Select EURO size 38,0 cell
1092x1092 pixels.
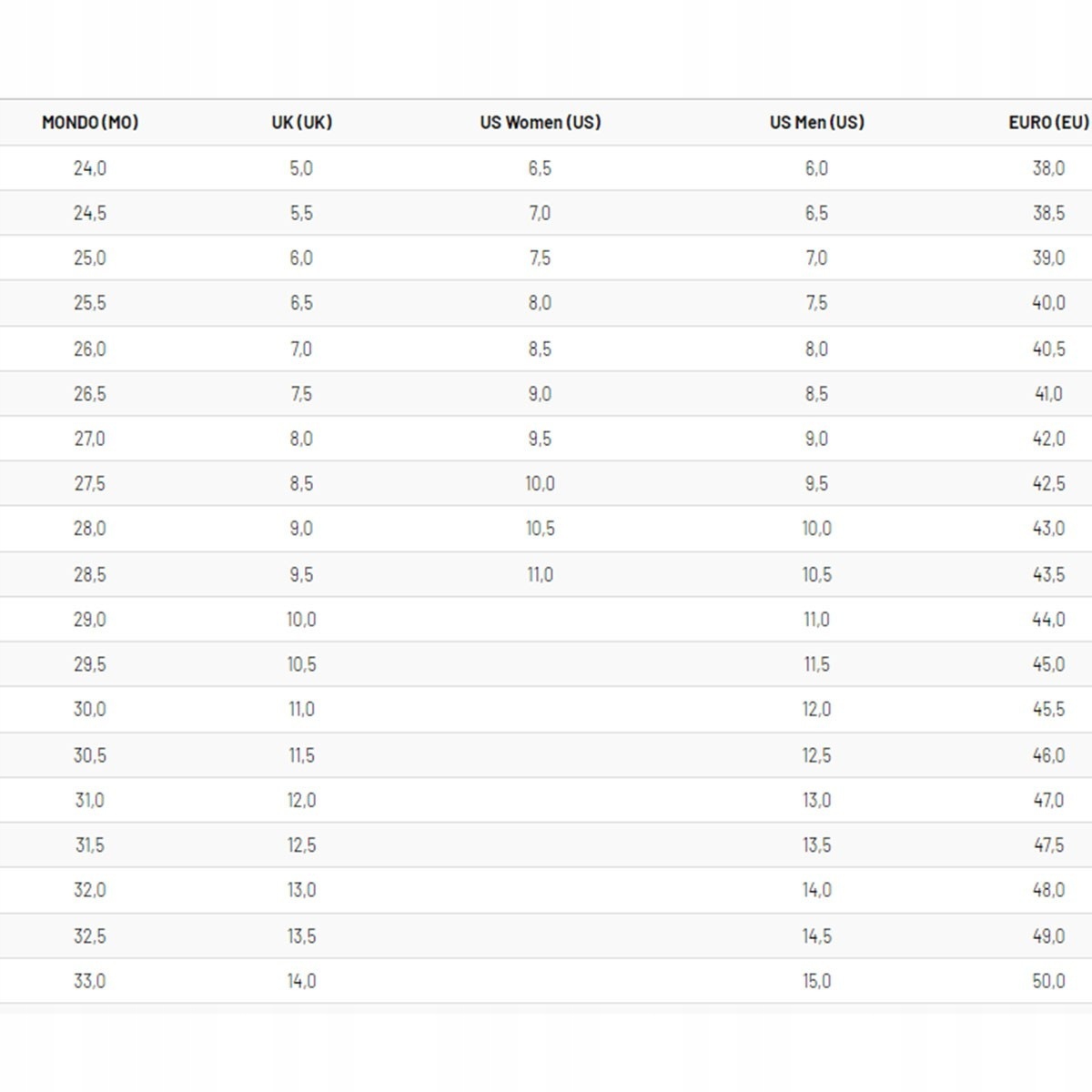coord(1048,168)
